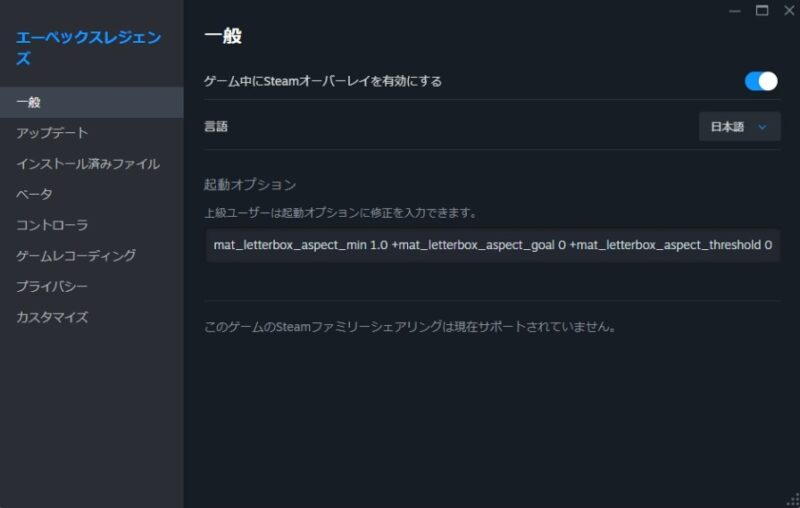Maximize the properties window
Image resolution: width=800 pixels, height=508 pixels.
(762, 10)
